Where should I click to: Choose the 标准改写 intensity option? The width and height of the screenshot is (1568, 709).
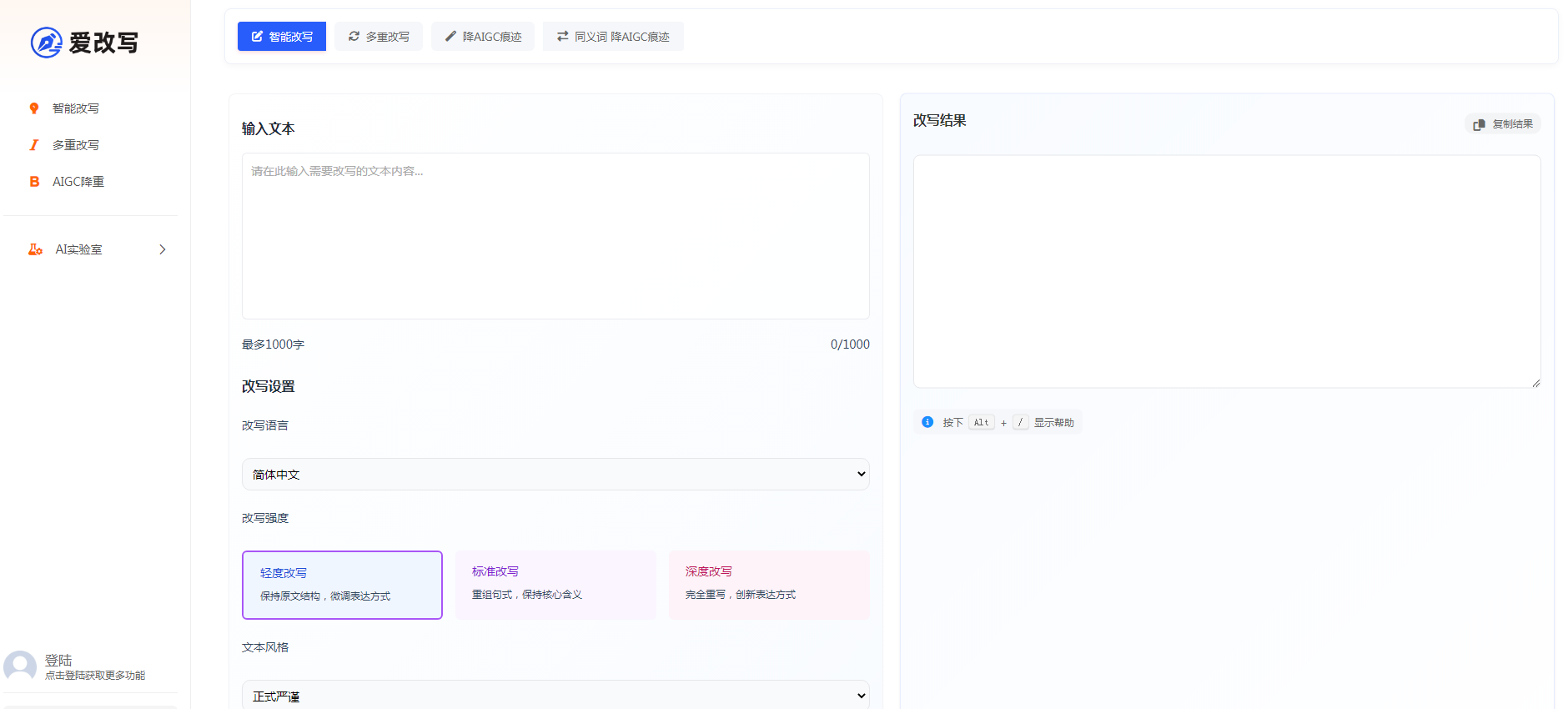pos(555,585)
